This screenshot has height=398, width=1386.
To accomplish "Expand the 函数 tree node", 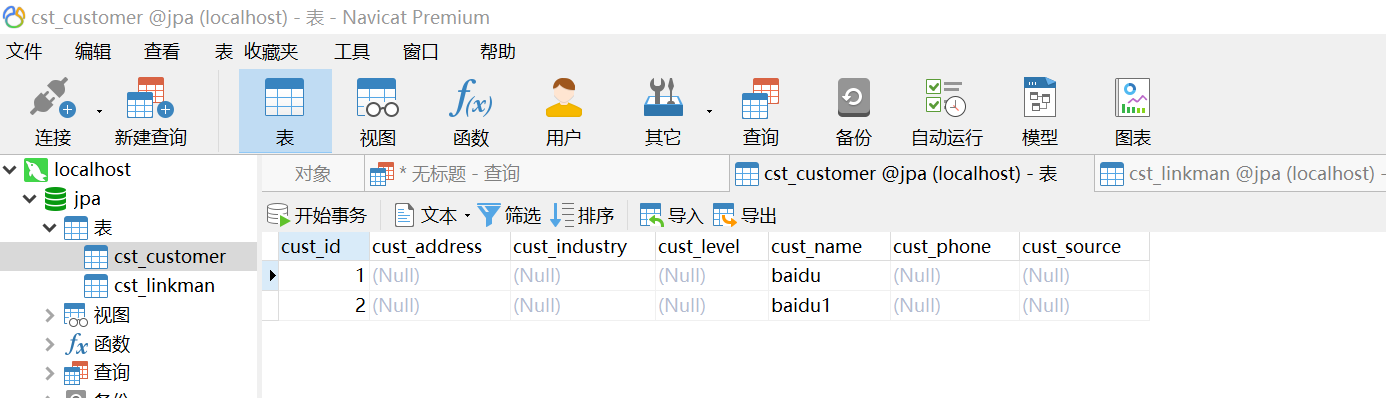I will click(50, 345).
